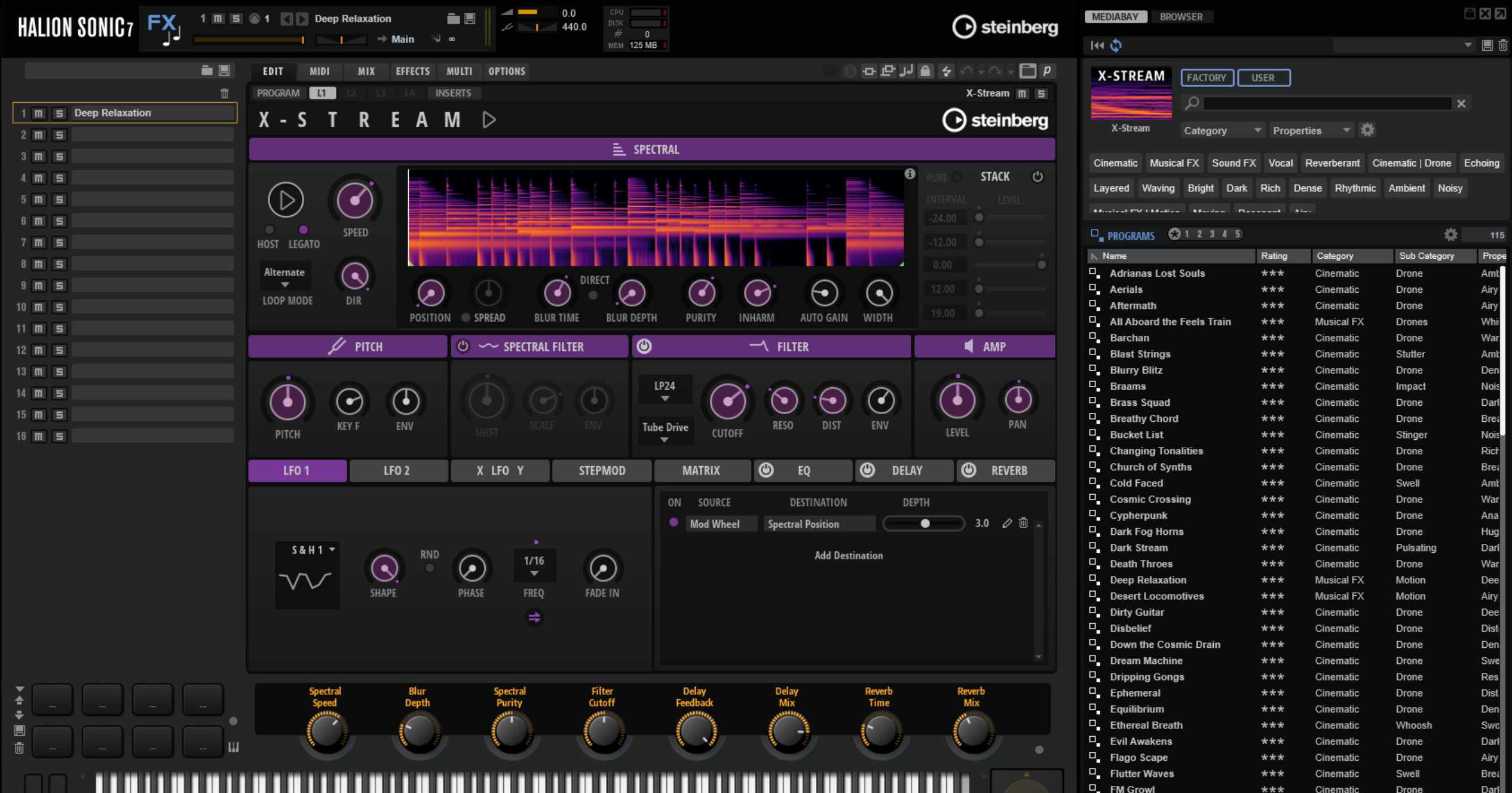
Task: Click the single insert box icon in toolbar
Action: [869, 71]
